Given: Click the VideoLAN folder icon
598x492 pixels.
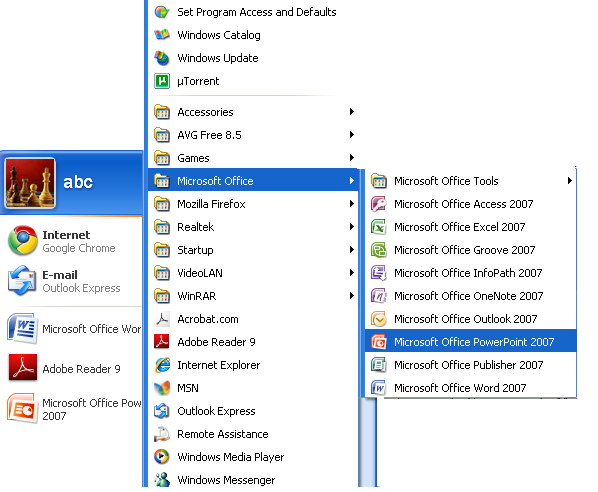Looking at the screenshot, I should pos(162,273).
